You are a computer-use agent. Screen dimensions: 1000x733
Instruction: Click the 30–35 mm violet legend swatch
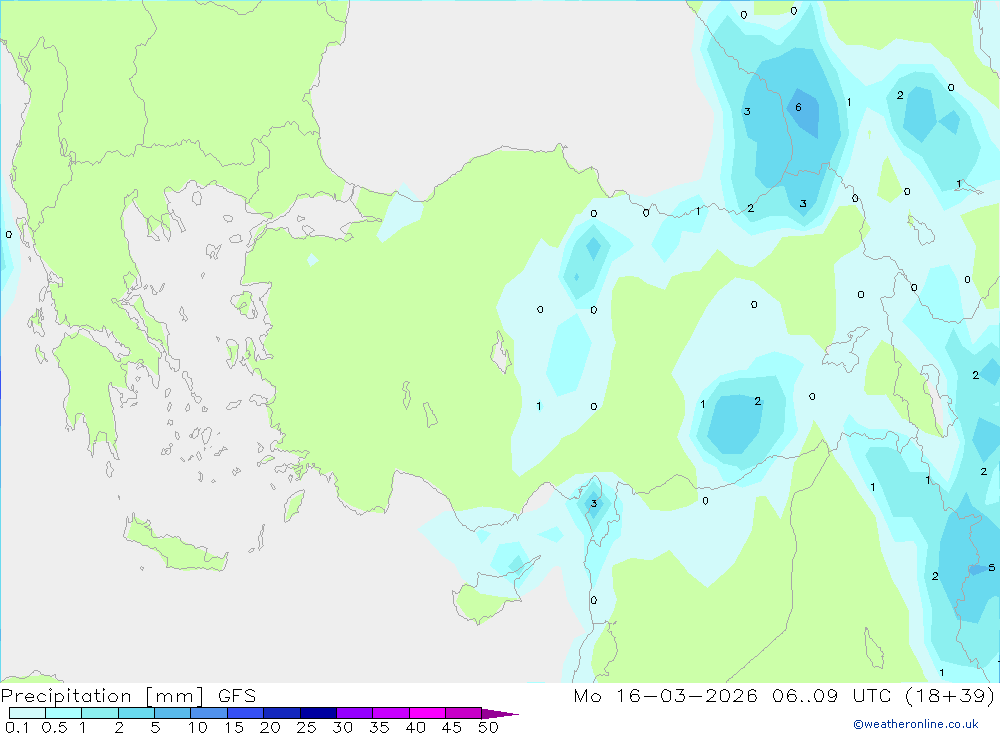click(x=355, y=713)
